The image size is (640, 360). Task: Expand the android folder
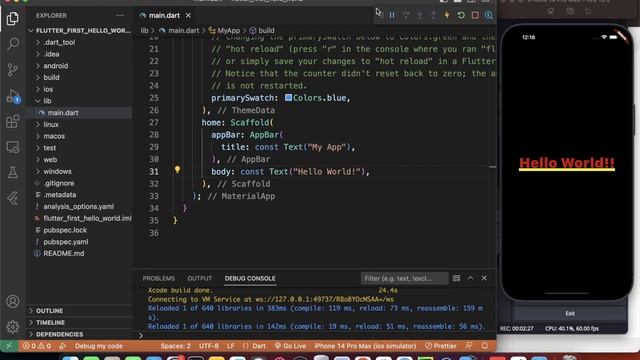[56, 66]
